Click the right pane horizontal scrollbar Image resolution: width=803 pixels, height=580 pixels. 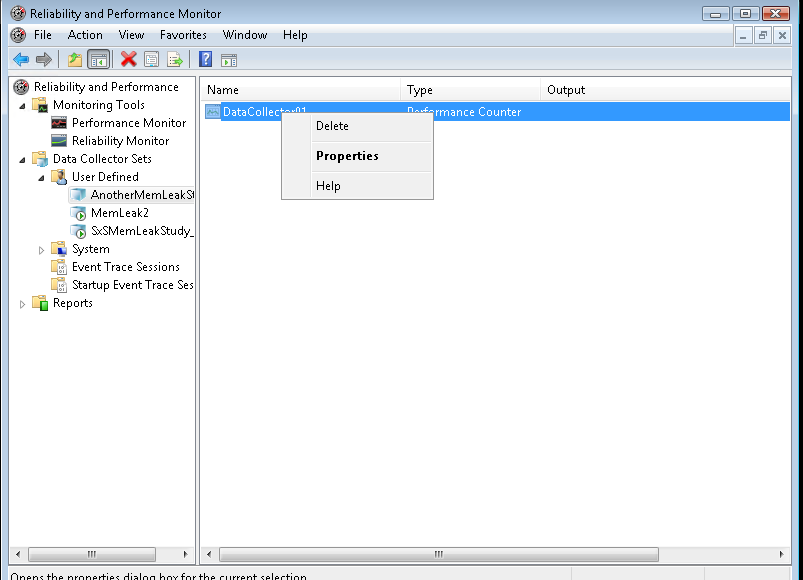click(x=438, y=554)
